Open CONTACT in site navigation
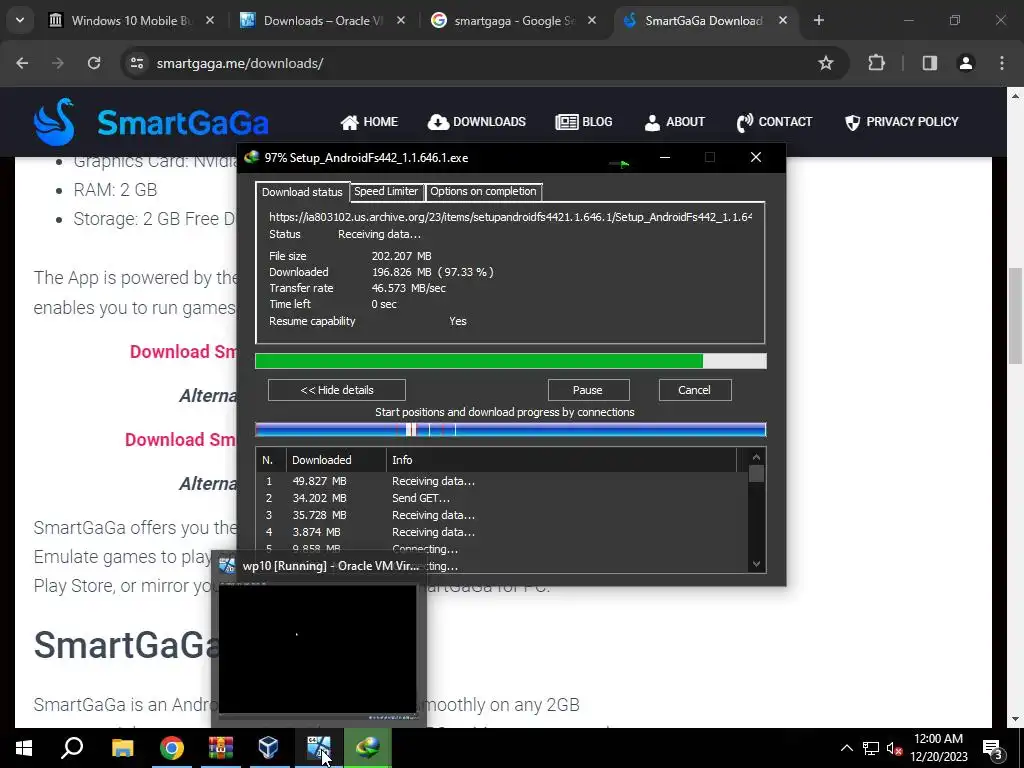This screenshot has height=768, width=1024. click(775, 122)
